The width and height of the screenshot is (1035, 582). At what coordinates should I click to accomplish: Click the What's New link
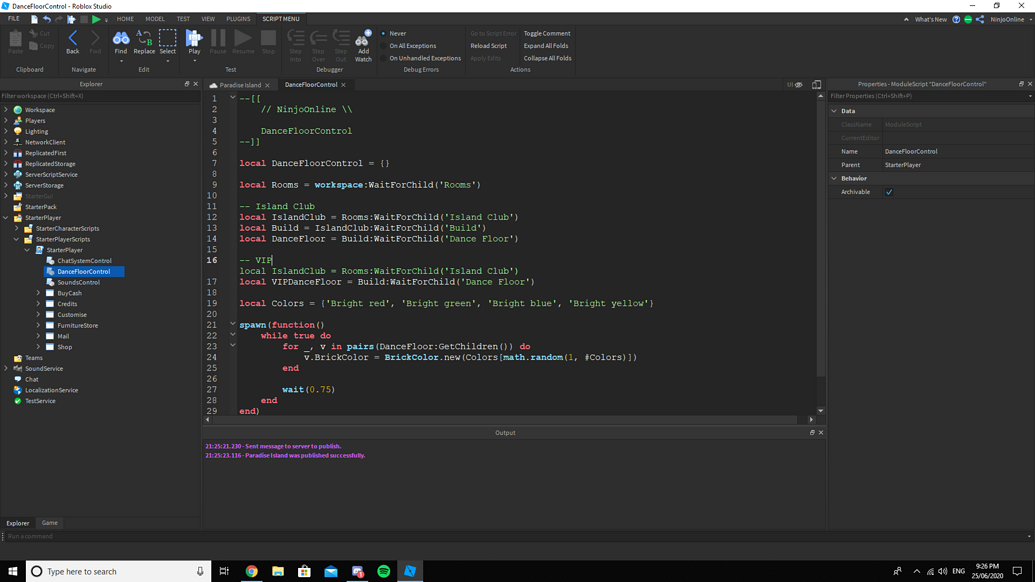tap(930, 19)
